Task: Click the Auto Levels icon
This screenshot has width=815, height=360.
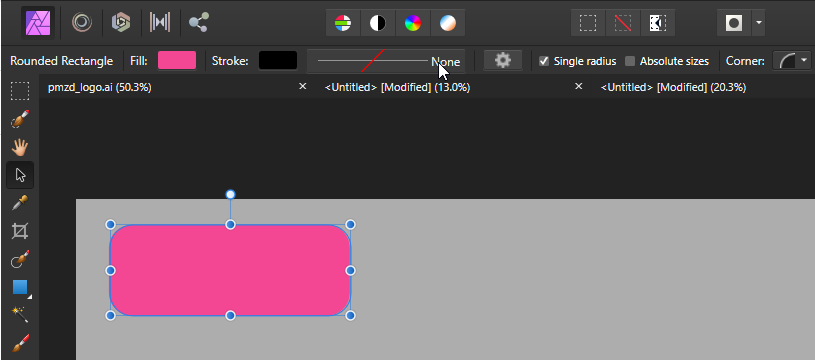Action: point(343,23)
